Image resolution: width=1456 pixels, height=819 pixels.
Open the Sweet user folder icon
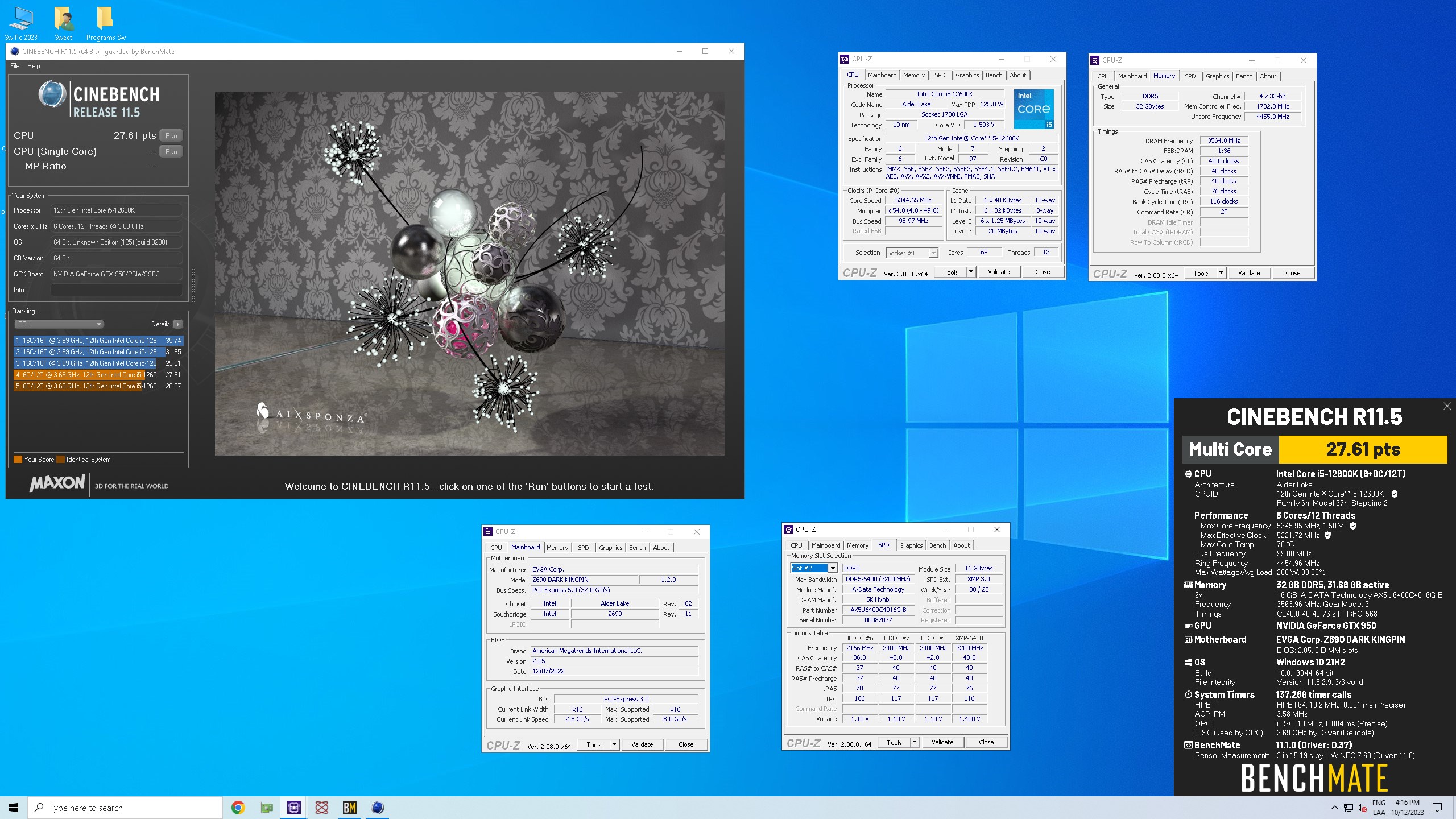pos(64,23)
